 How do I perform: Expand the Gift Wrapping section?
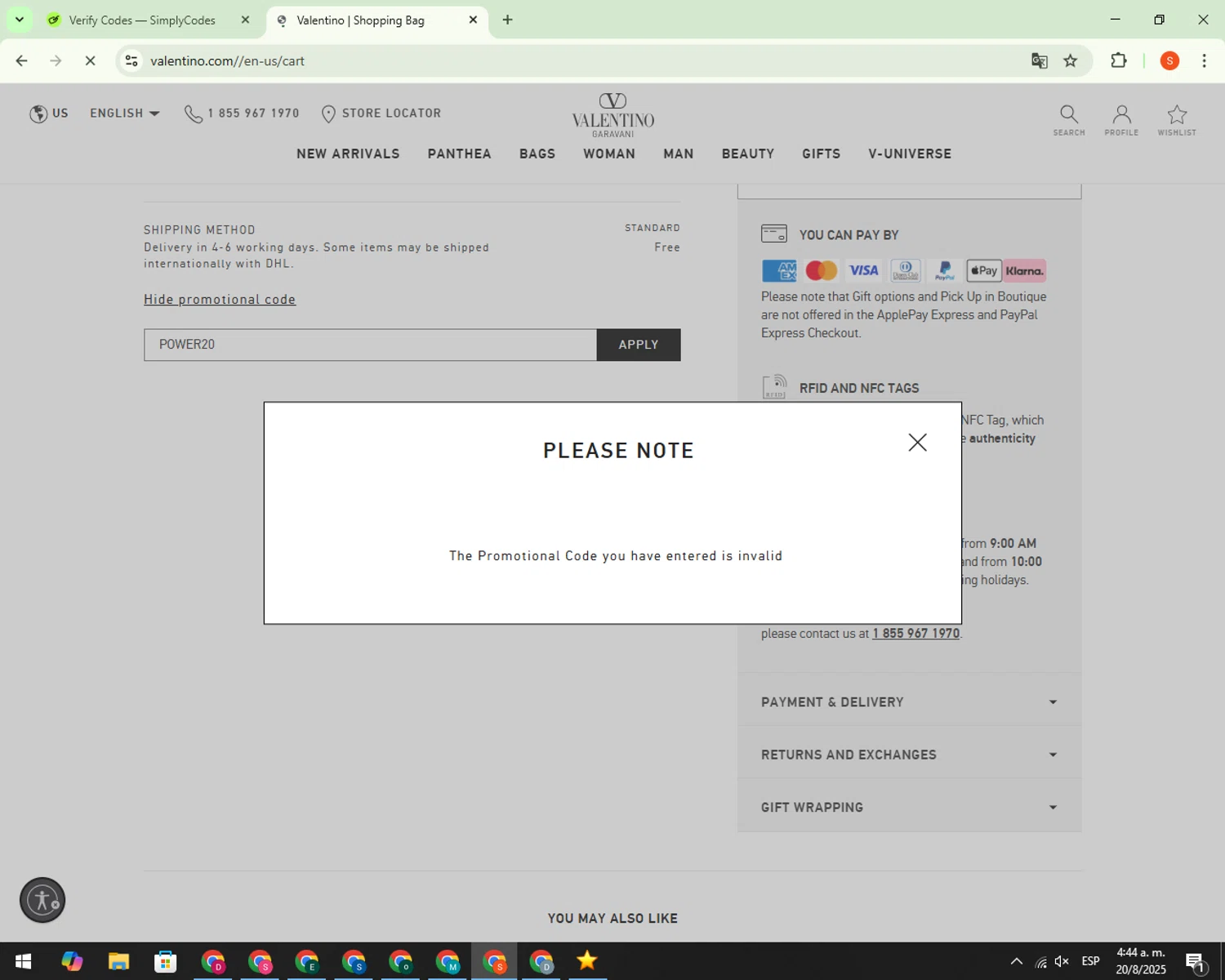[909, 807]
